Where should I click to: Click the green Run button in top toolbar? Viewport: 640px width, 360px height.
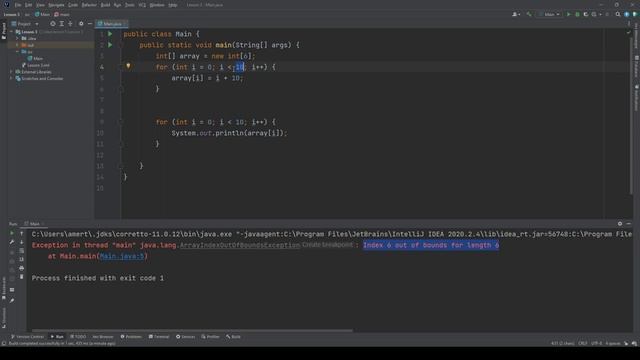[568, 14]
